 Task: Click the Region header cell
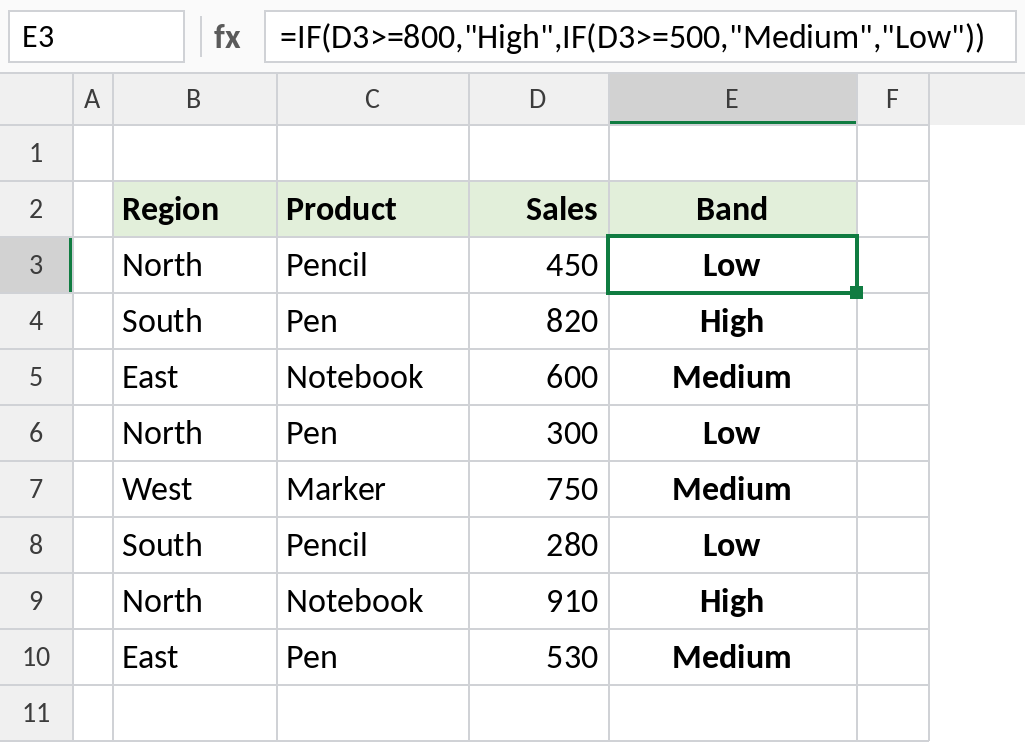point(195,209)
